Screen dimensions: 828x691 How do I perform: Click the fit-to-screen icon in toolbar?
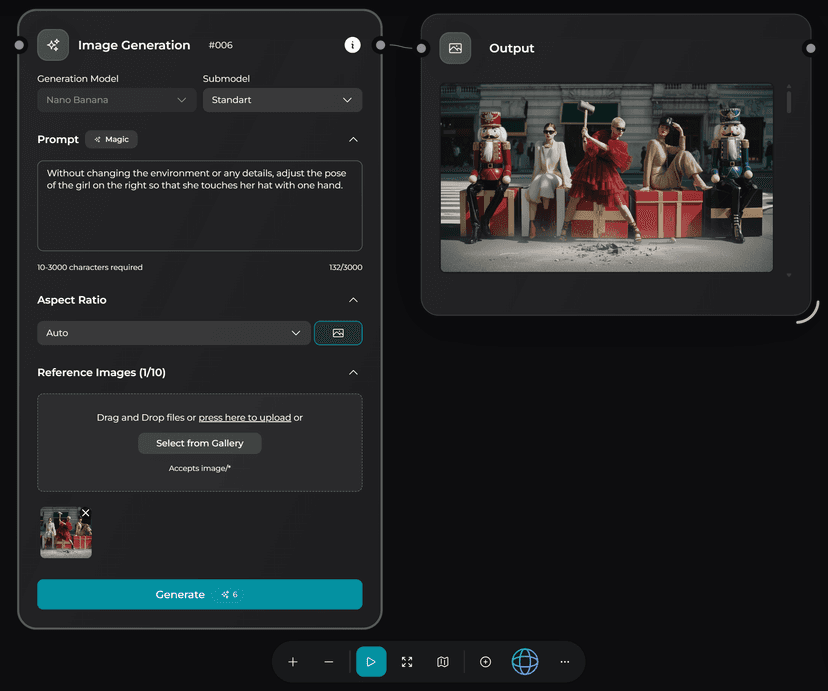407,662
